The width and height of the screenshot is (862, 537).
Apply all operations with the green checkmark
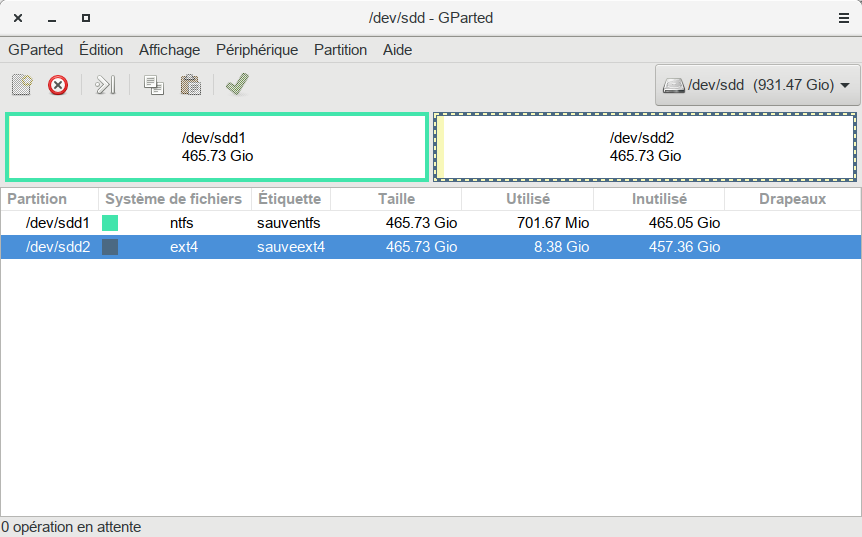coord(237,85)
